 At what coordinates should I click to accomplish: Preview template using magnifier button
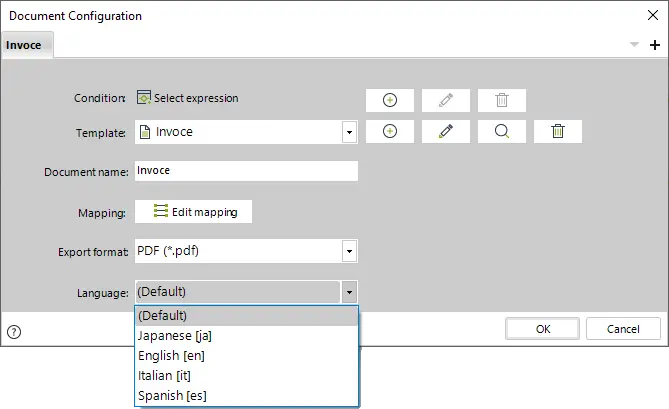502,131
